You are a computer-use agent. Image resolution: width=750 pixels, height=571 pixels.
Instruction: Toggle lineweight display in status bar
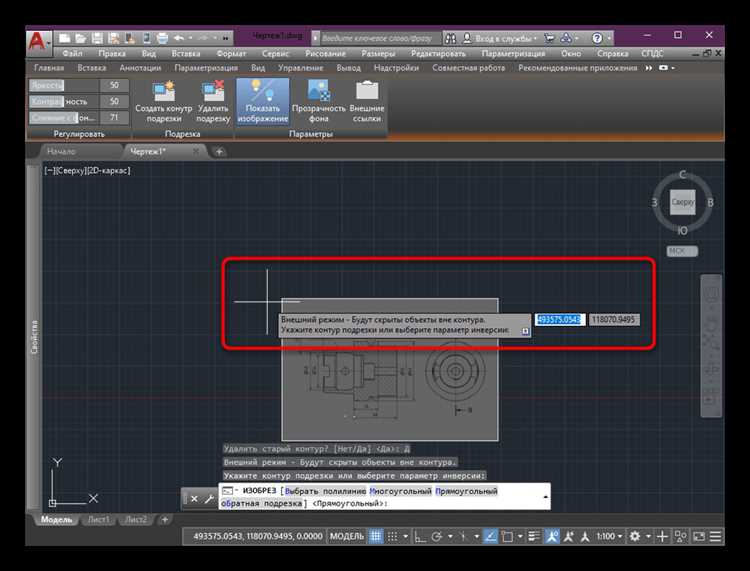click(534, 537)
